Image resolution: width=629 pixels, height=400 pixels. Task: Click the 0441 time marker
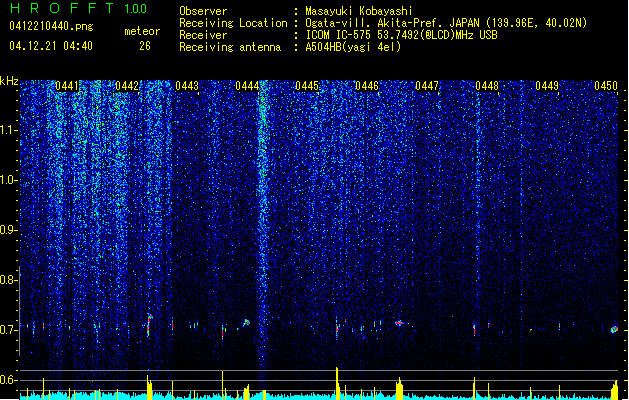67,86
